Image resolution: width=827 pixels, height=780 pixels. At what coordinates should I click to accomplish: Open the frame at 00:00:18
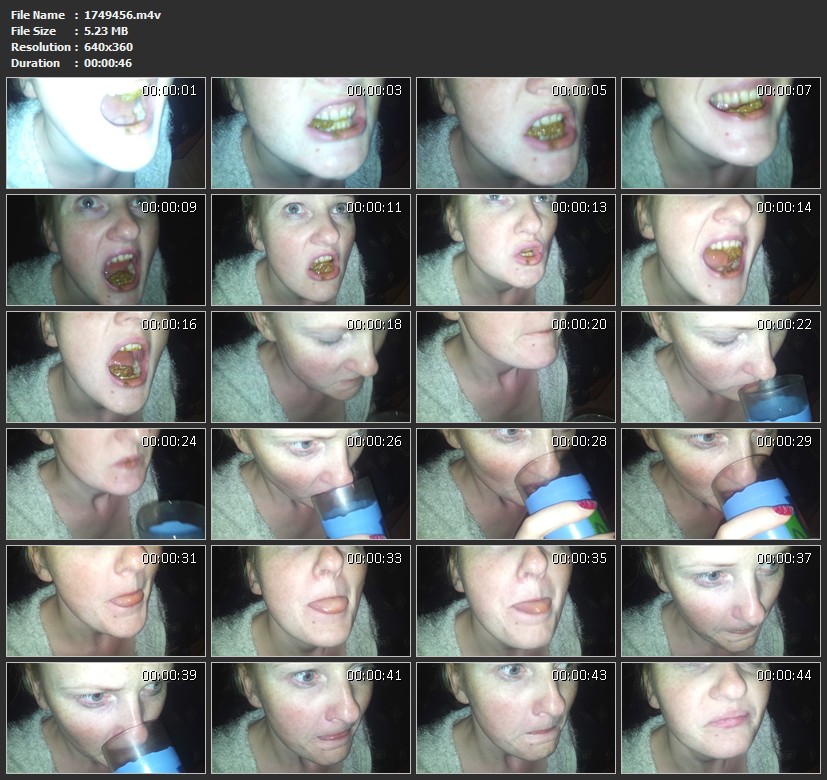click(x=311, y=367)
